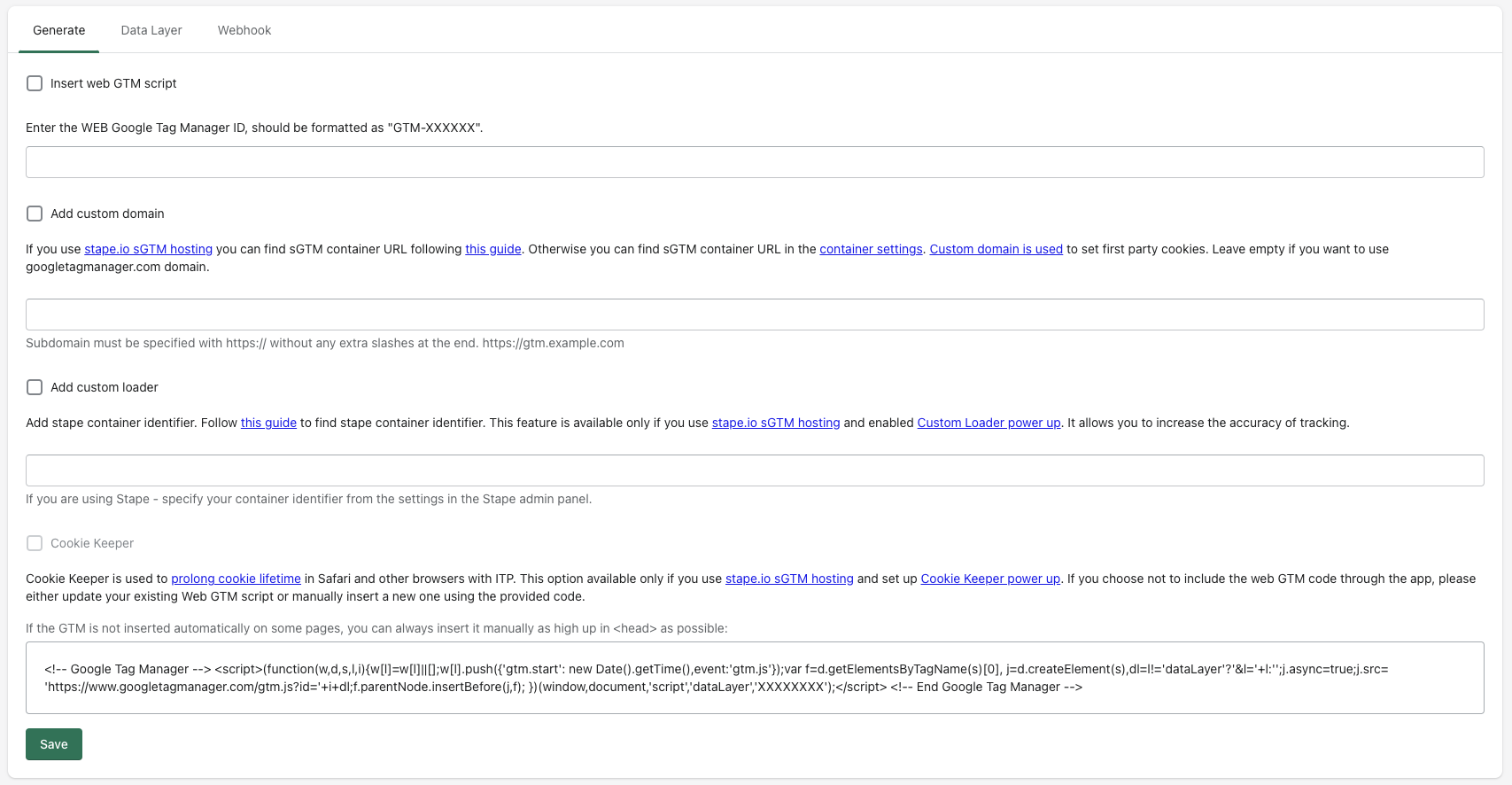Open the Data Layer tab
Viewport: 1512px width, 785px height.
pos(151,30)
